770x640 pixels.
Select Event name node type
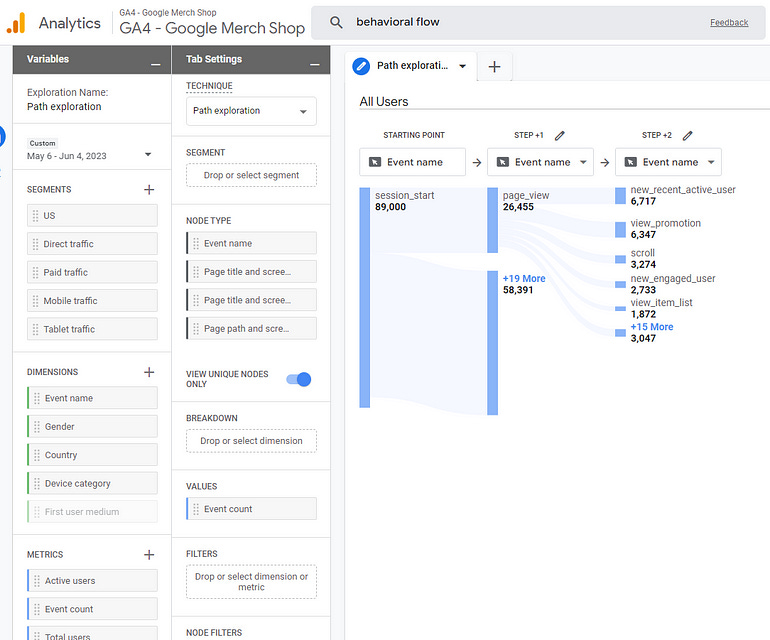coord(251,244)
